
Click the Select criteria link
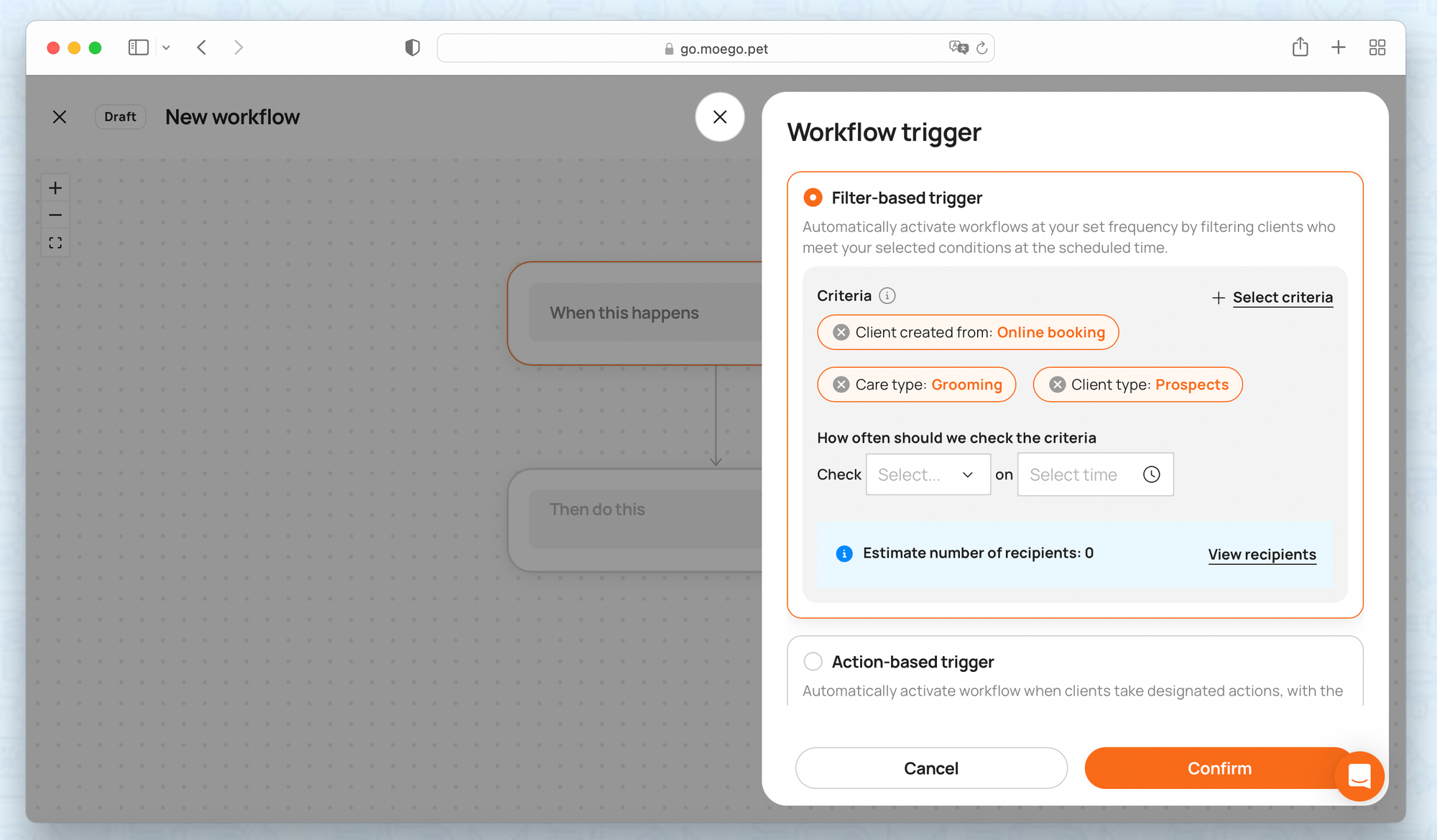(1282, 297)
